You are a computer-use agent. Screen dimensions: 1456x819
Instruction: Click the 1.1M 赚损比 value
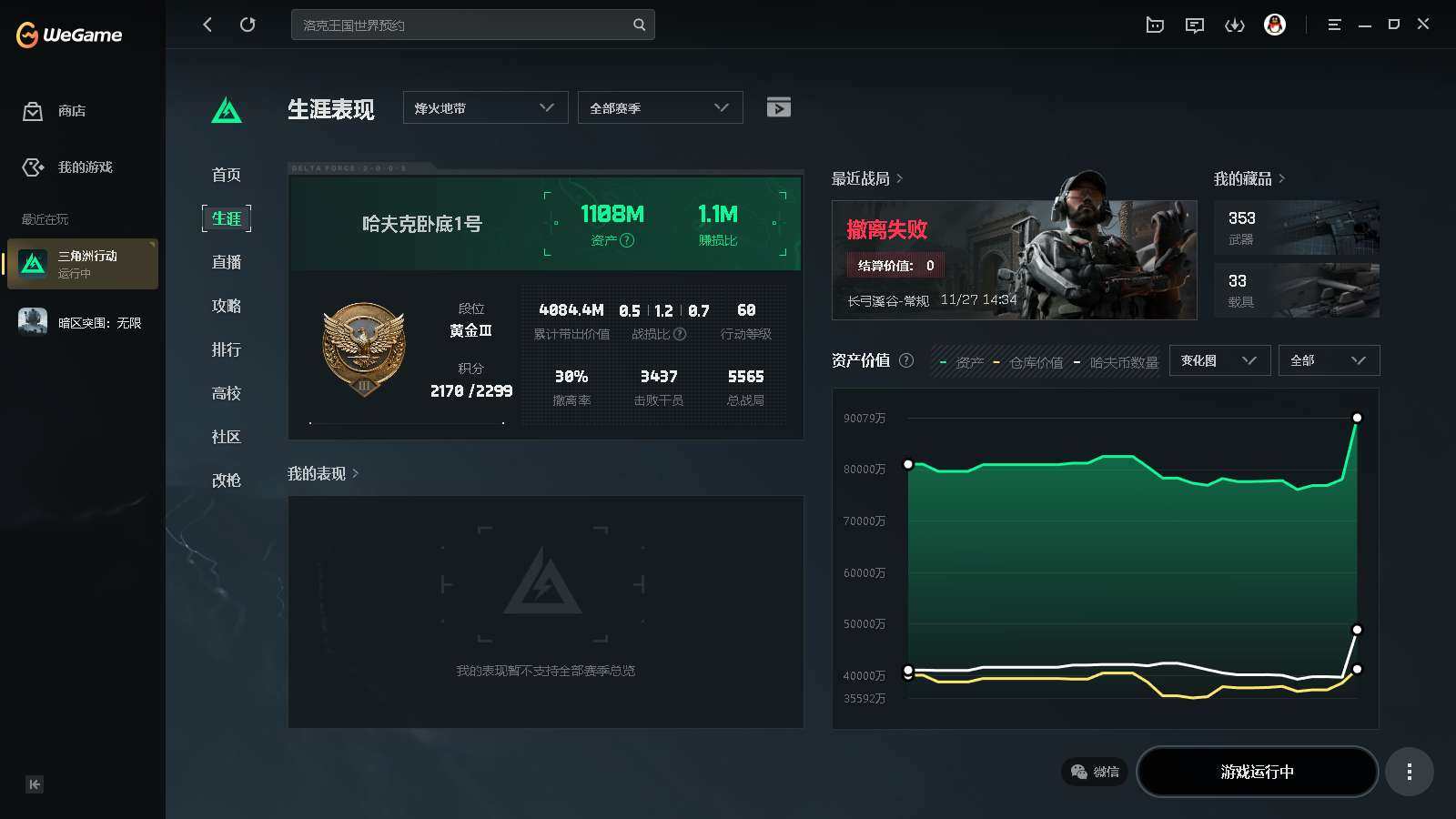tap(718, 214)
